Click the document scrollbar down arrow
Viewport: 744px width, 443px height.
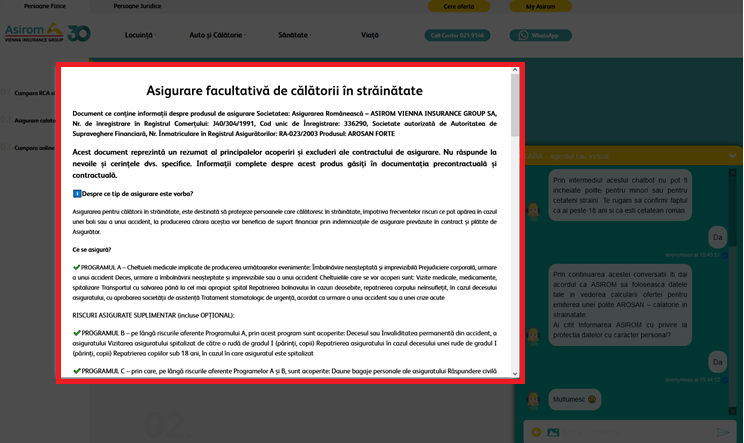[515, 374]
